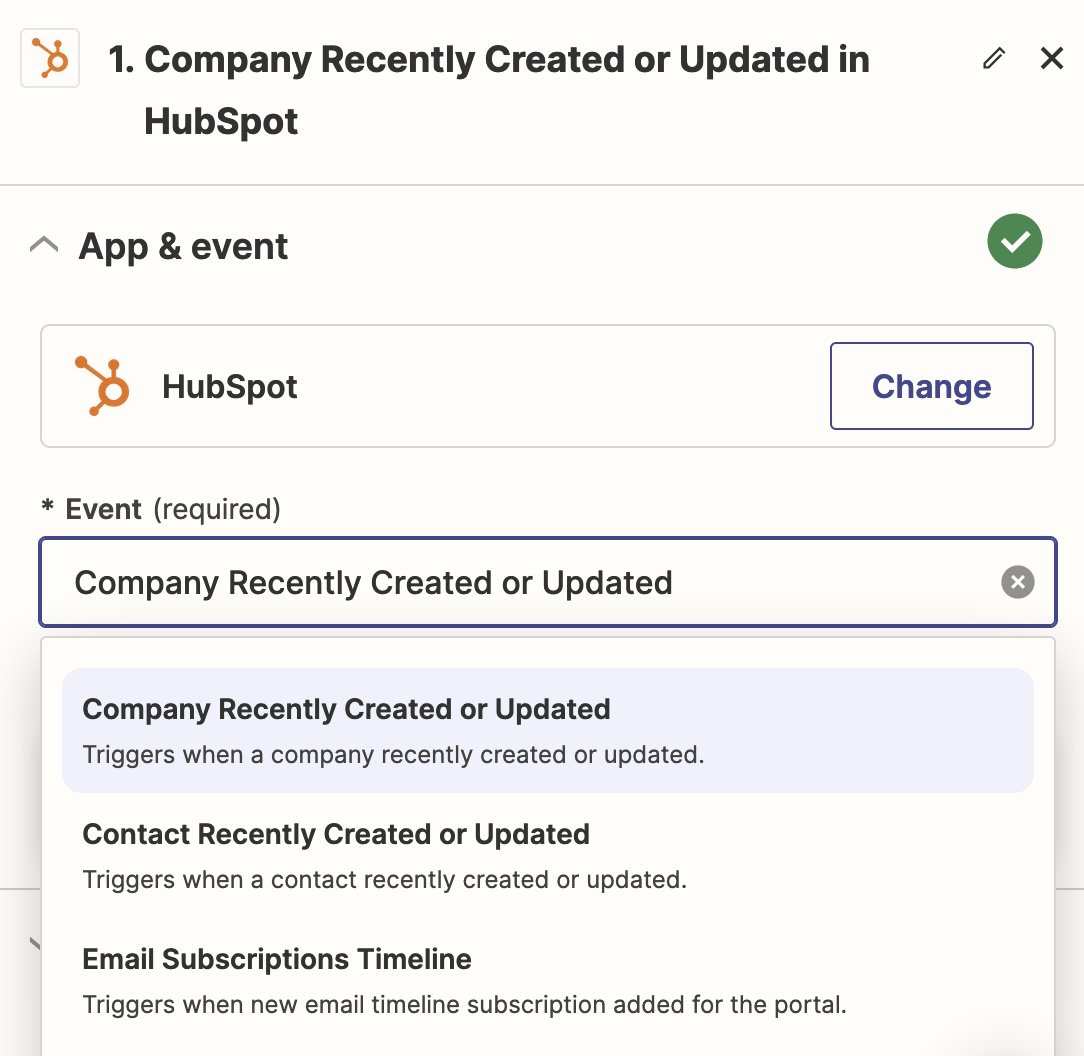
Task: Pick Email Subscriptions Timeline from the list
Action: point(277,959)
